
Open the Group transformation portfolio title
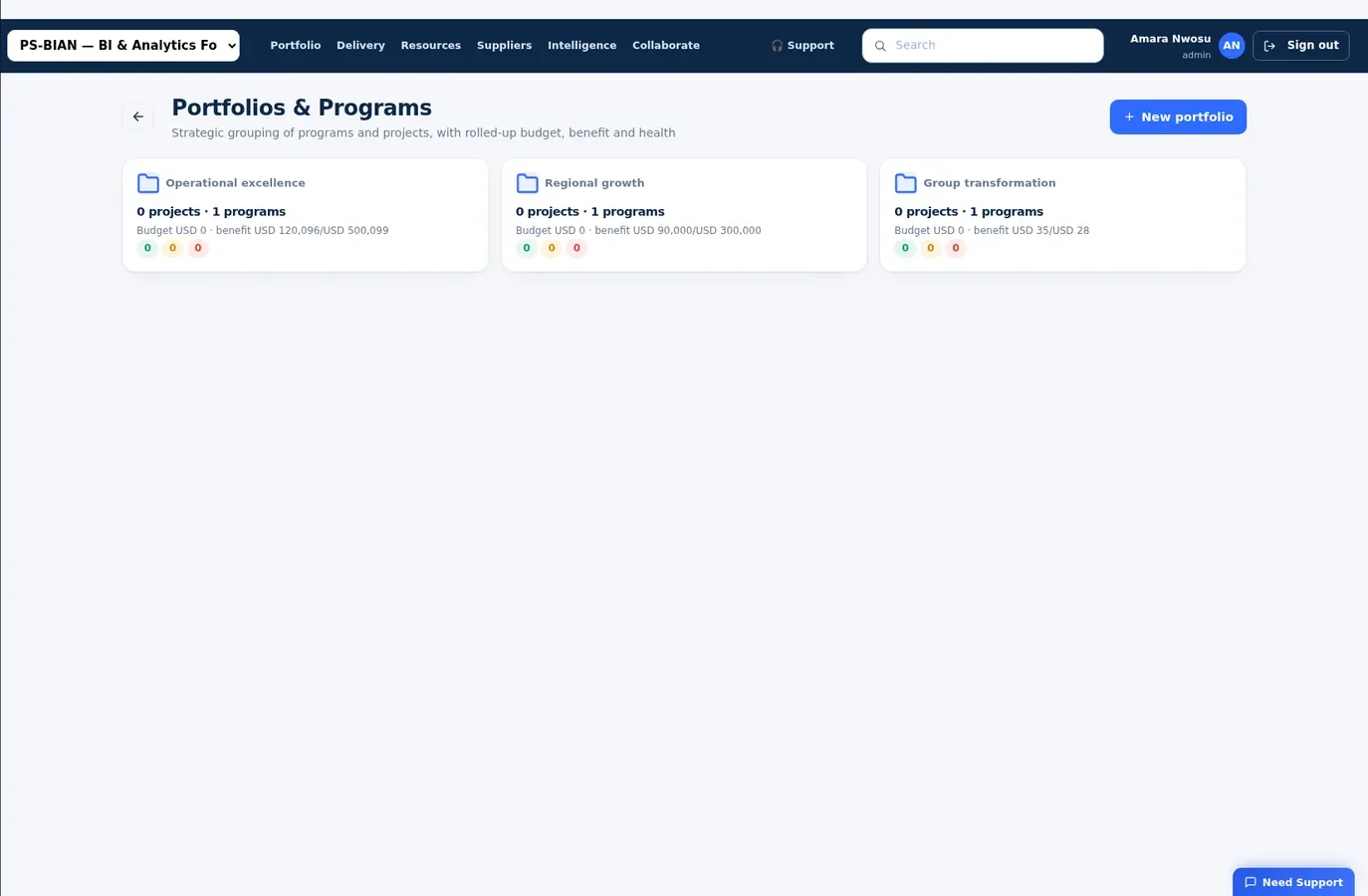990,183
